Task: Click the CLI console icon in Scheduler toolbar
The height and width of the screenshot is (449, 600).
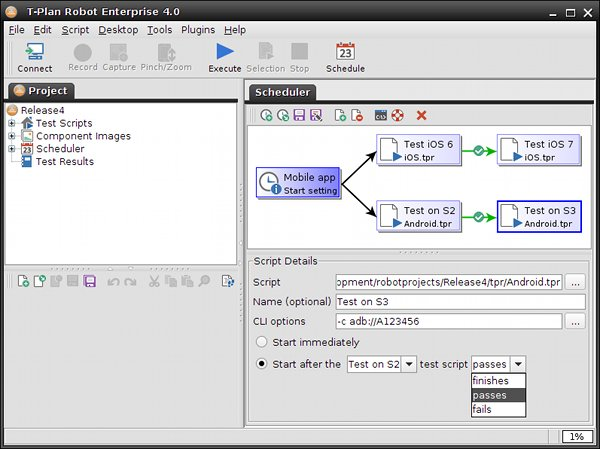Action: [380, 116]
